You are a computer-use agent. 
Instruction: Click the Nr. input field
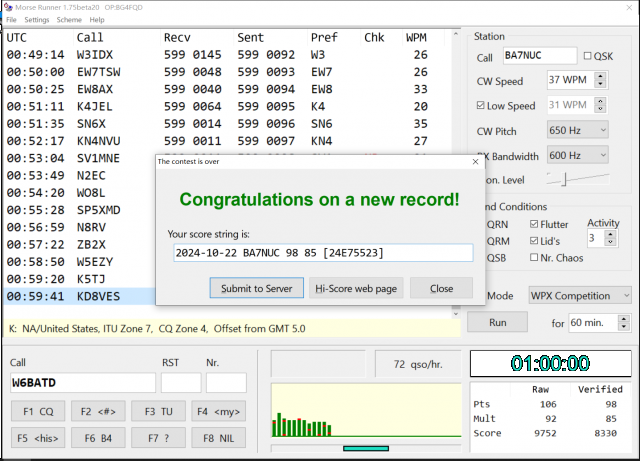click(x=226, y=383)
